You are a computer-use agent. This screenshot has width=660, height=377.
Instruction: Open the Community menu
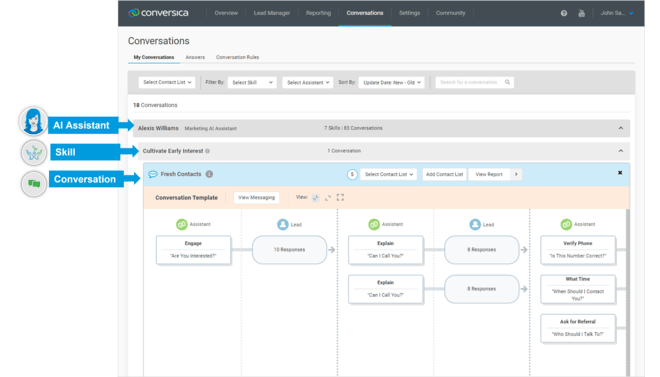click(x=450, y=13)
